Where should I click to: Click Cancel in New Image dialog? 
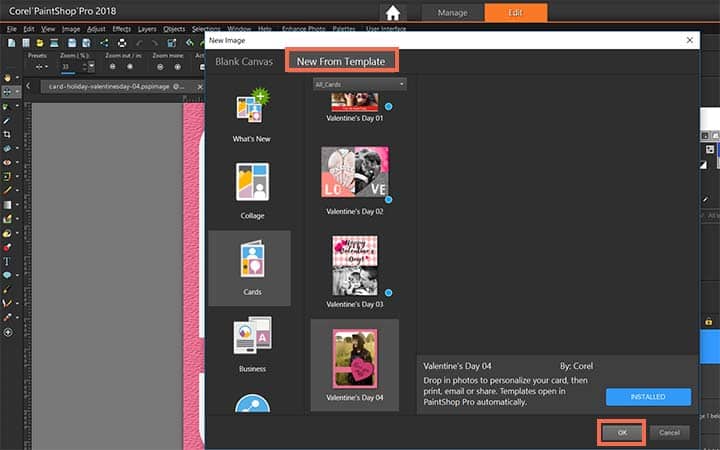[x=669, y=433]
